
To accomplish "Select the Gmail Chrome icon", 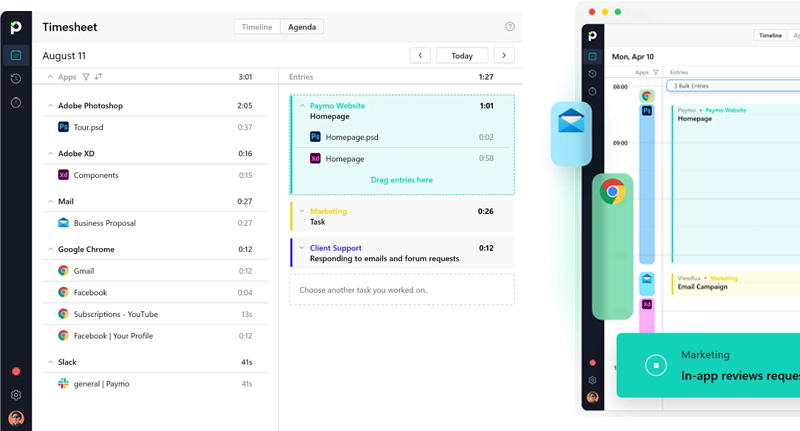I will tap(63, 270).
